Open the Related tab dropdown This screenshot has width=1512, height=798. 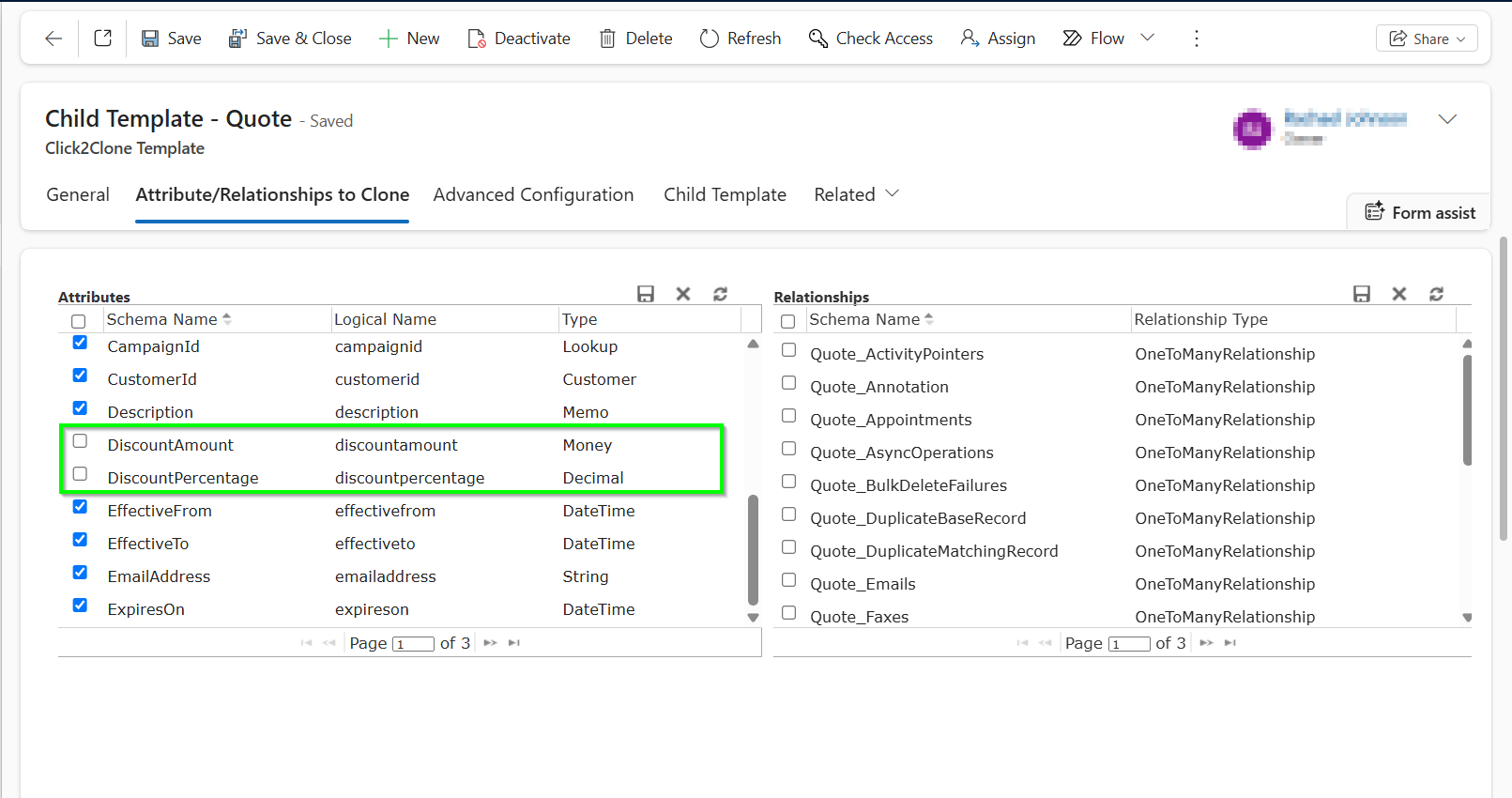[856, 194]
